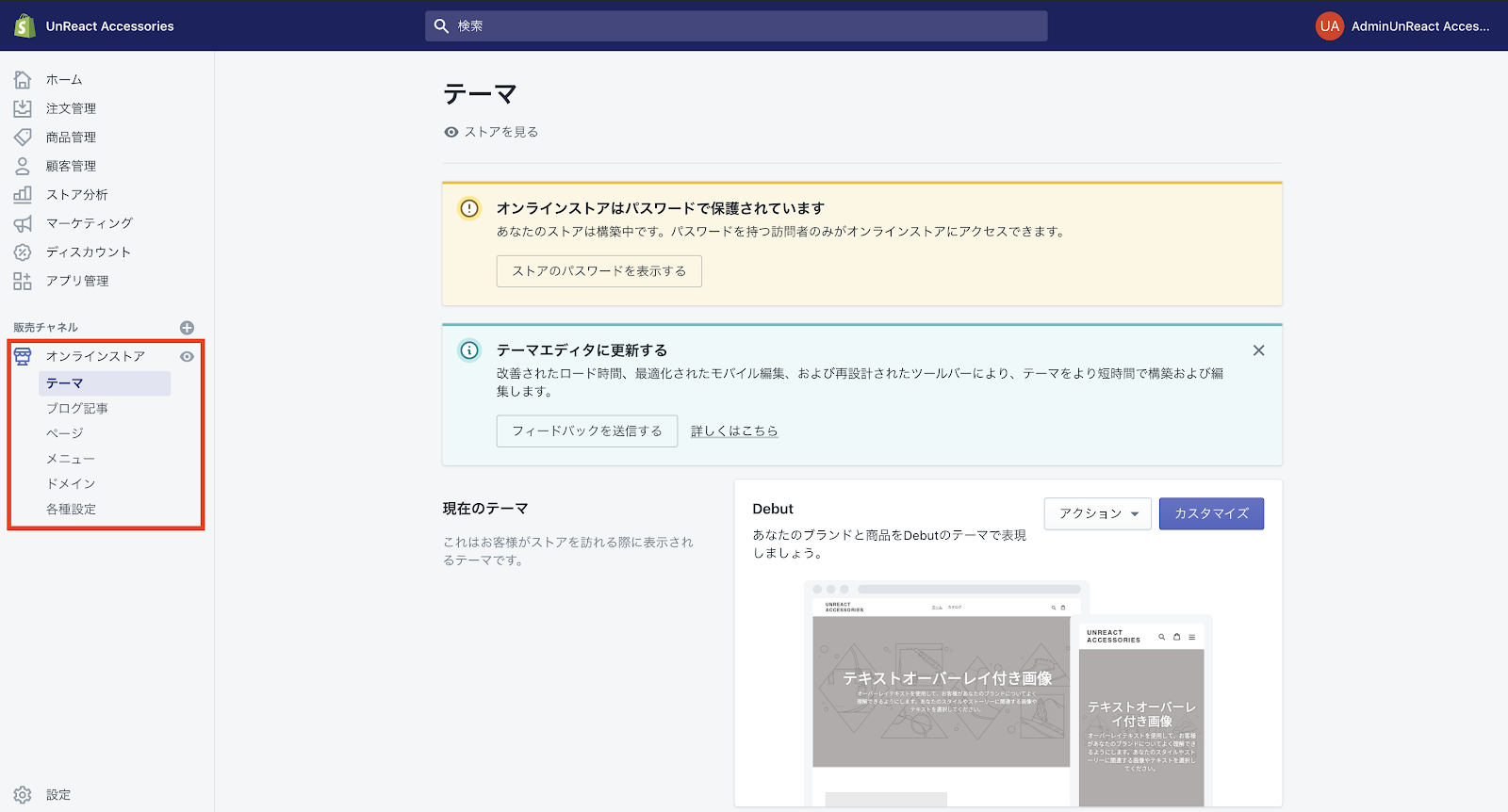The image size is (1508, 812).
Task: Select ブログ記事 in the sidebar
Action: (77, 409)
